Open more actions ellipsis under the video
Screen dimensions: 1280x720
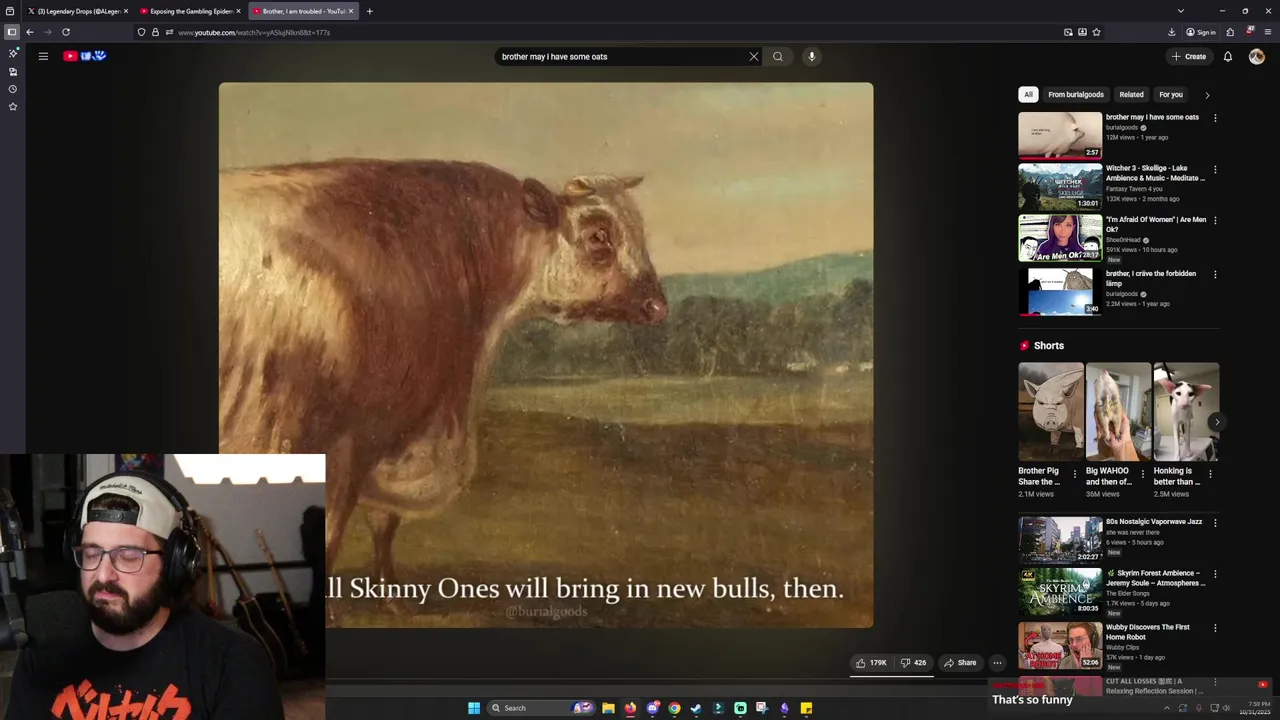[997, 662]
